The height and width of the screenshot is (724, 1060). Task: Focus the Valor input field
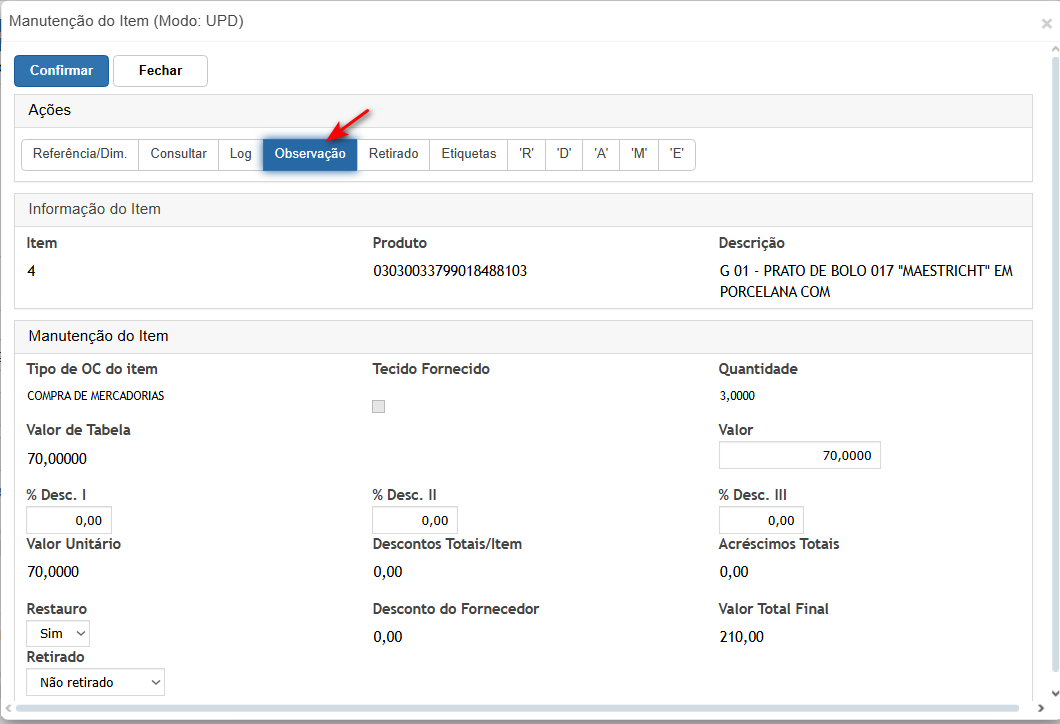click(x=799, y=456)
